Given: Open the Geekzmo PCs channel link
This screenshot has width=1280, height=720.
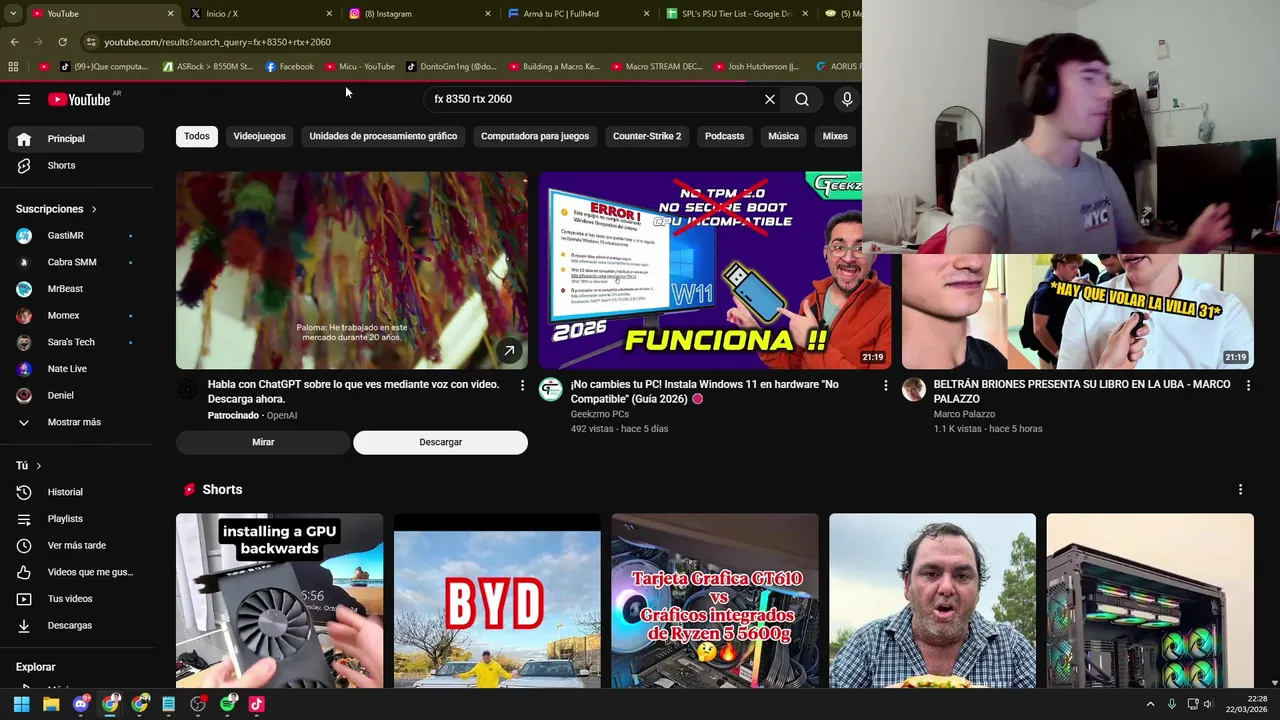Looking at the screenshot, I should (x=600, y=414).
